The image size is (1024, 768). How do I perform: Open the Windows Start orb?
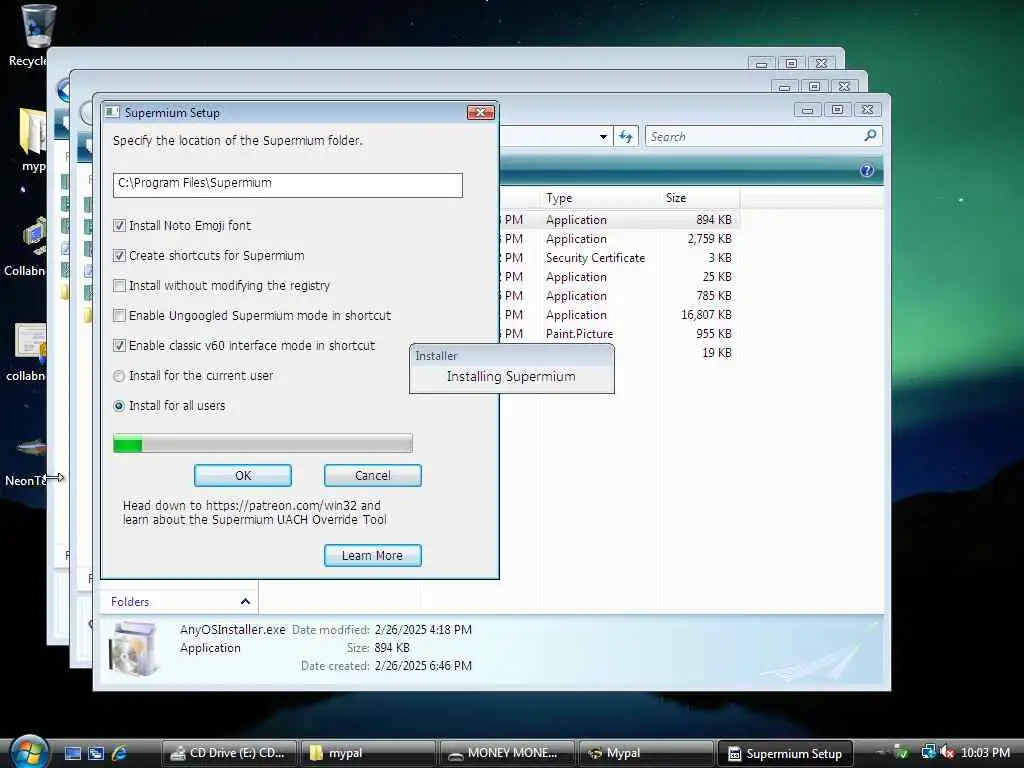(29, 752)
